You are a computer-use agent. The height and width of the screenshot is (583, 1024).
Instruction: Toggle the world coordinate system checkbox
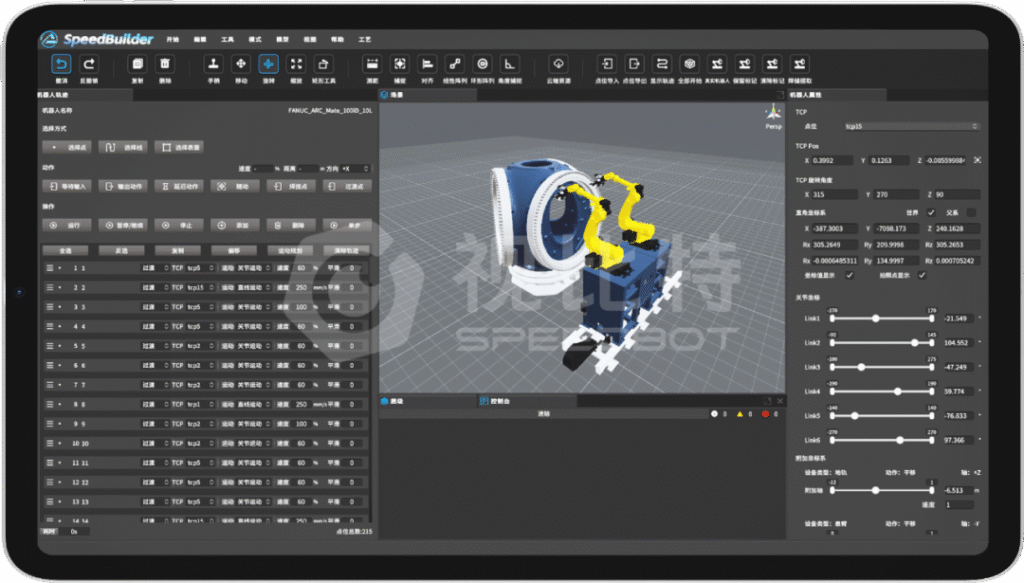(x=932, y=212)
